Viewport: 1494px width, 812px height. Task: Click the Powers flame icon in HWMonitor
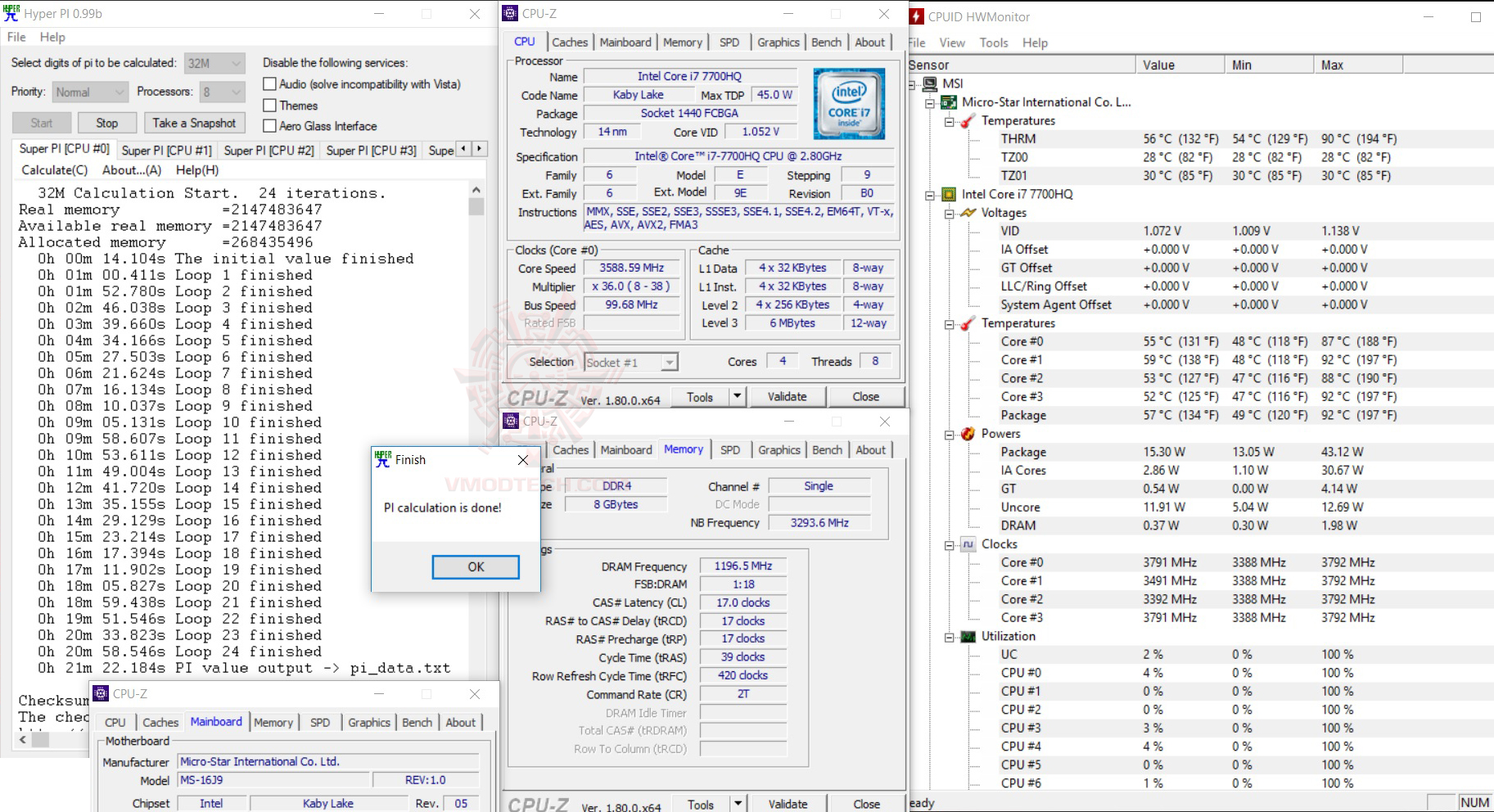tap(968, 434)
